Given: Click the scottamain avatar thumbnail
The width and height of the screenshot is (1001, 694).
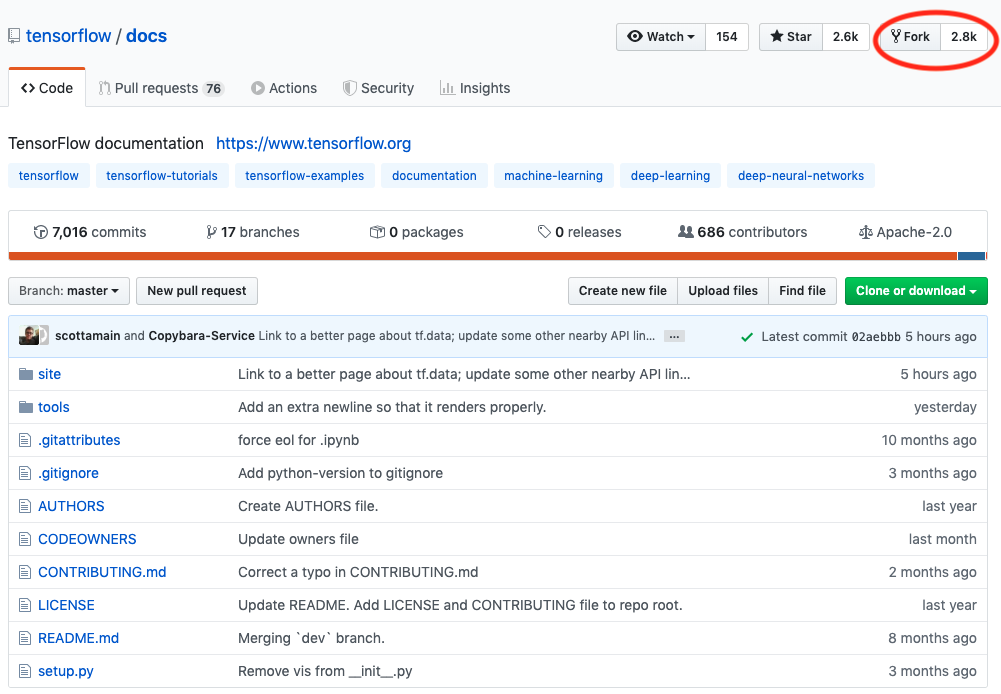Looking at the screenshot, I should tap(29, 335).
